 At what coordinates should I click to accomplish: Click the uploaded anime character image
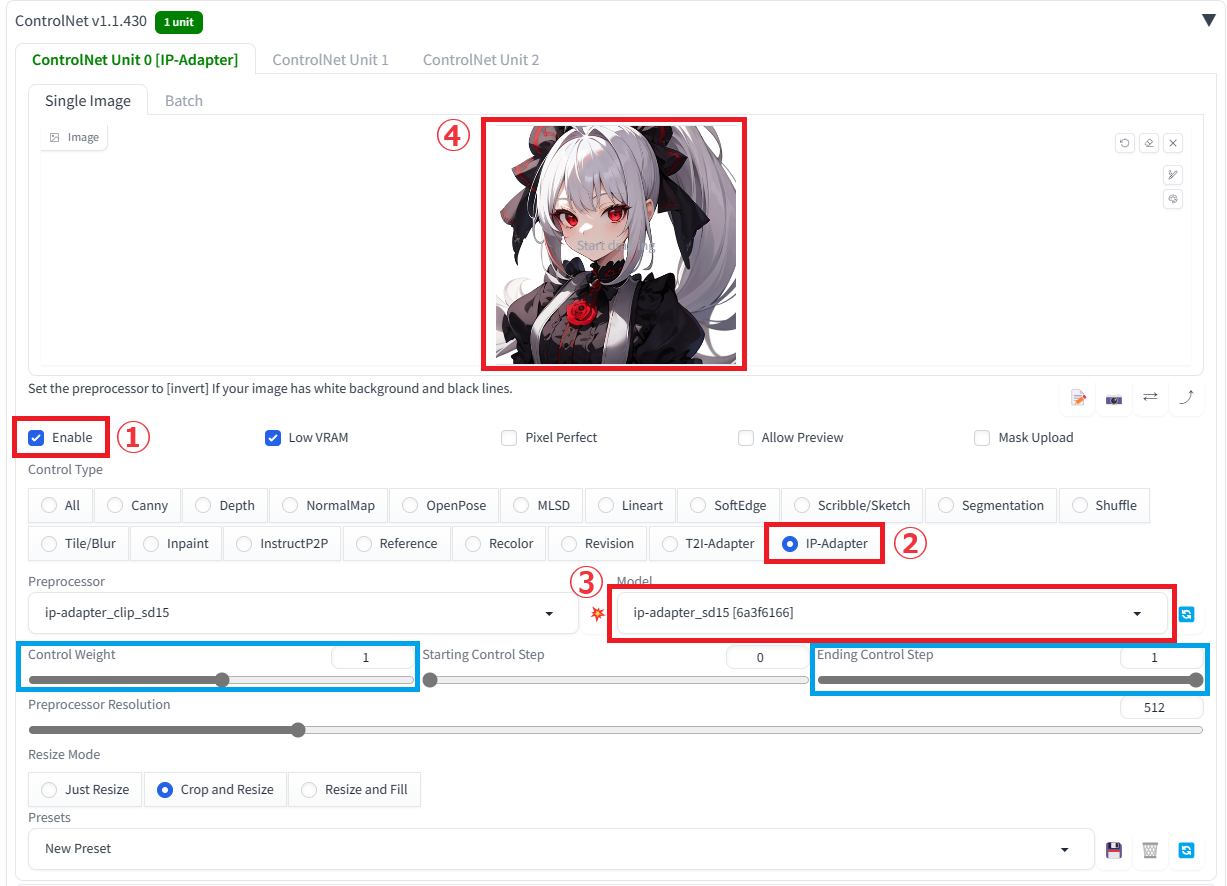(x=613, y=243)
